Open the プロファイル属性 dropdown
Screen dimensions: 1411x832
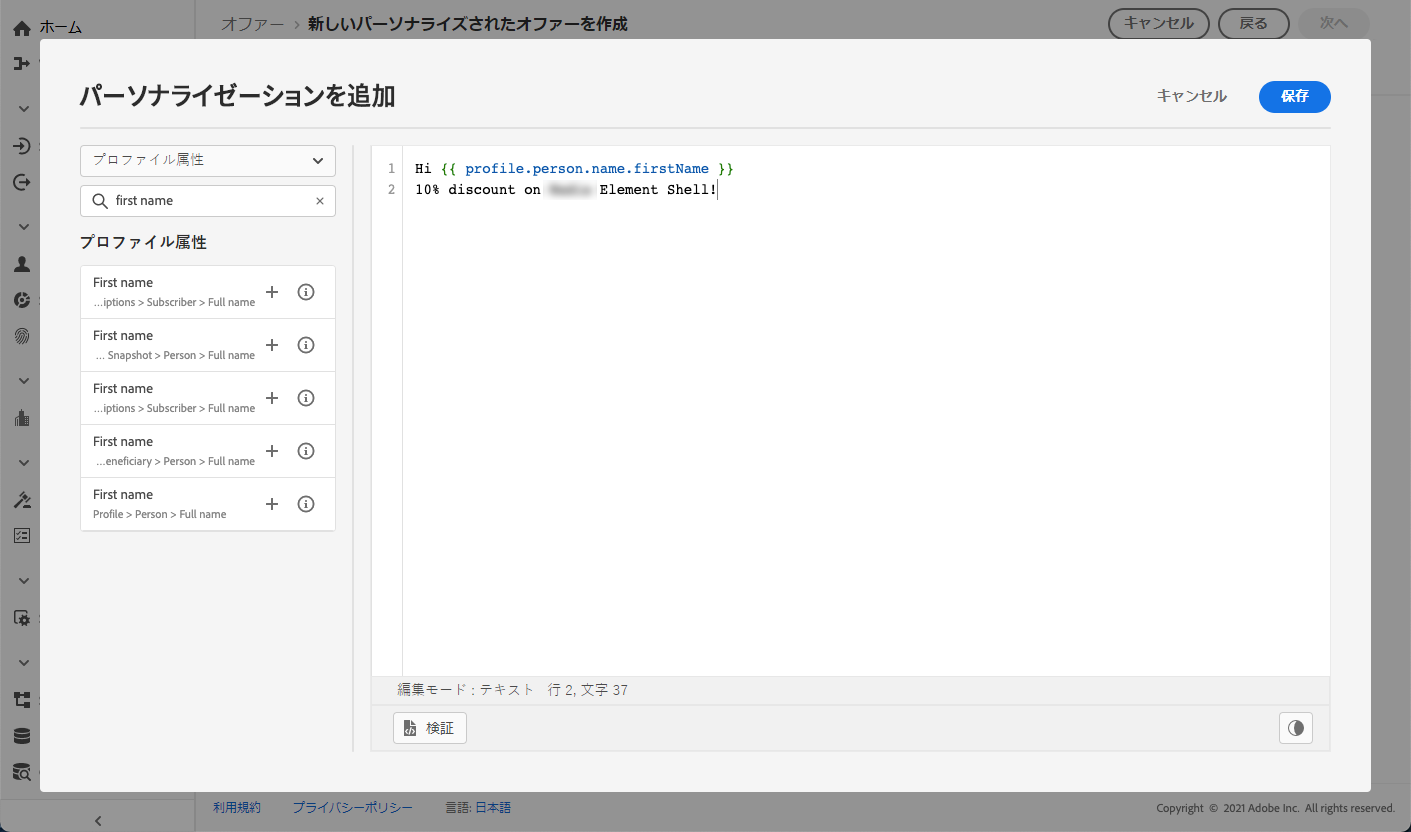[208, 160]
